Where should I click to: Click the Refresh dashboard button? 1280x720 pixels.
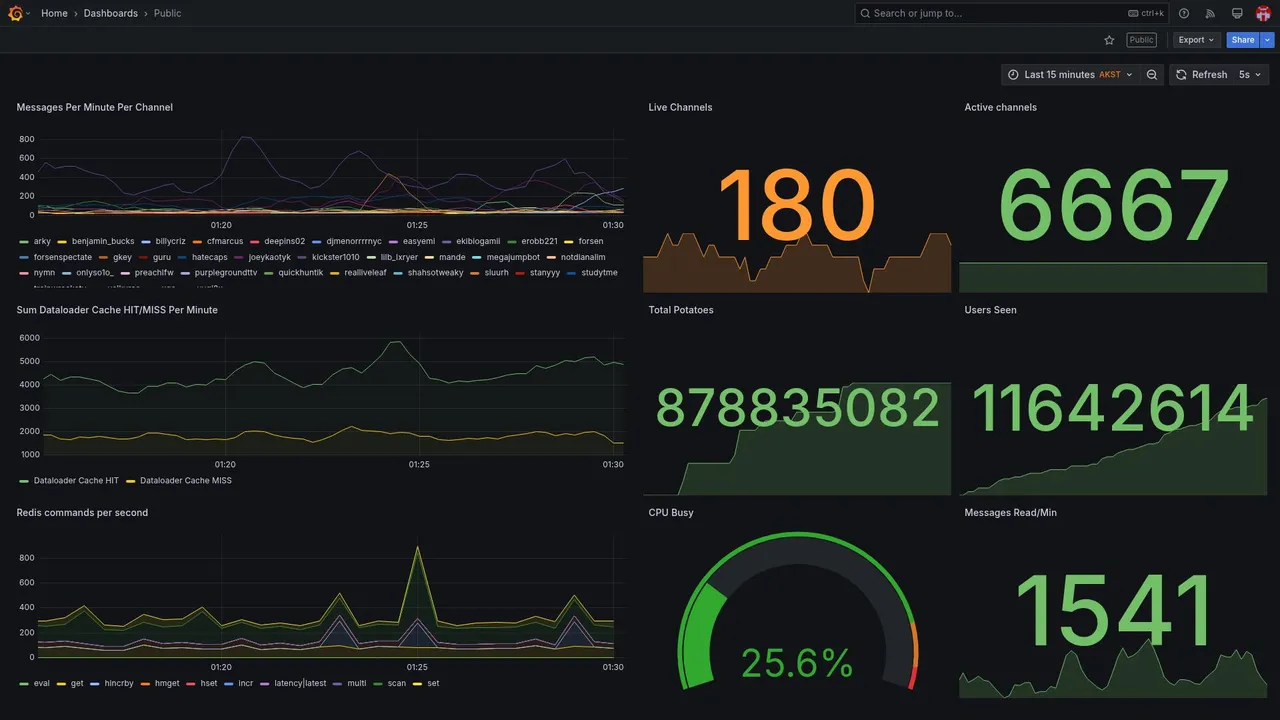tap(1201, 75)
